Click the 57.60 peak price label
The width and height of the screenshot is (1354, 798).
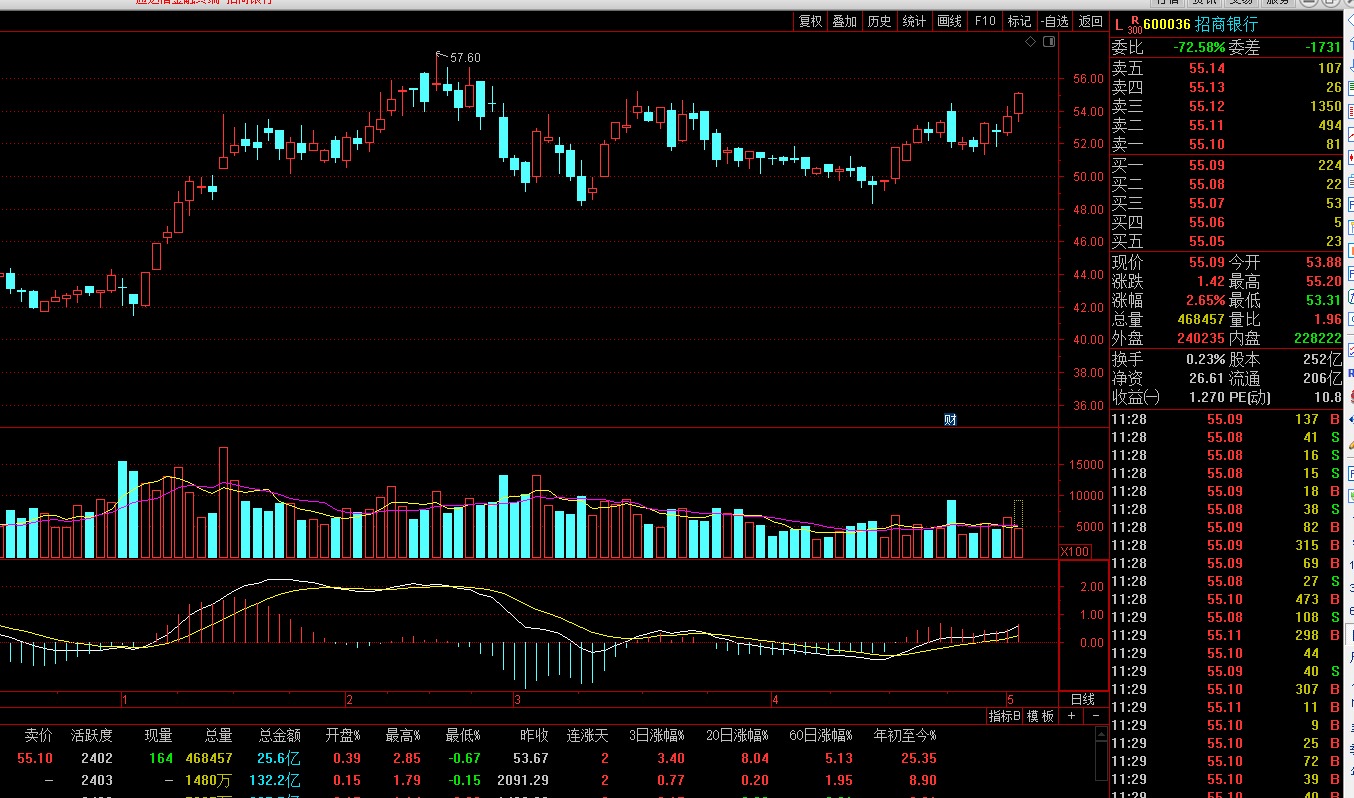tap(464, 58)
